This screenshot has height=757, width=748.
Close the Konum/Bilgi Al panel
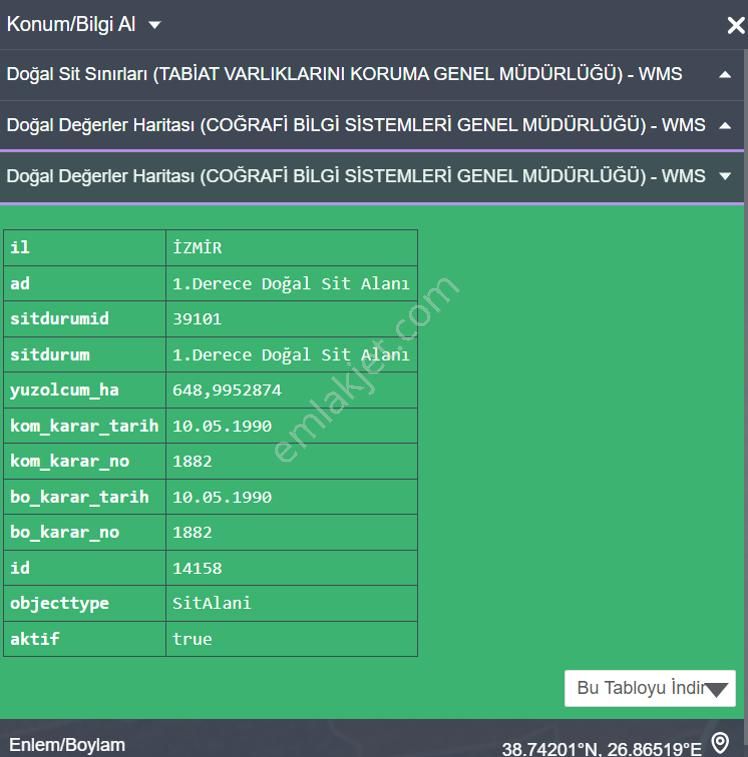735,26
